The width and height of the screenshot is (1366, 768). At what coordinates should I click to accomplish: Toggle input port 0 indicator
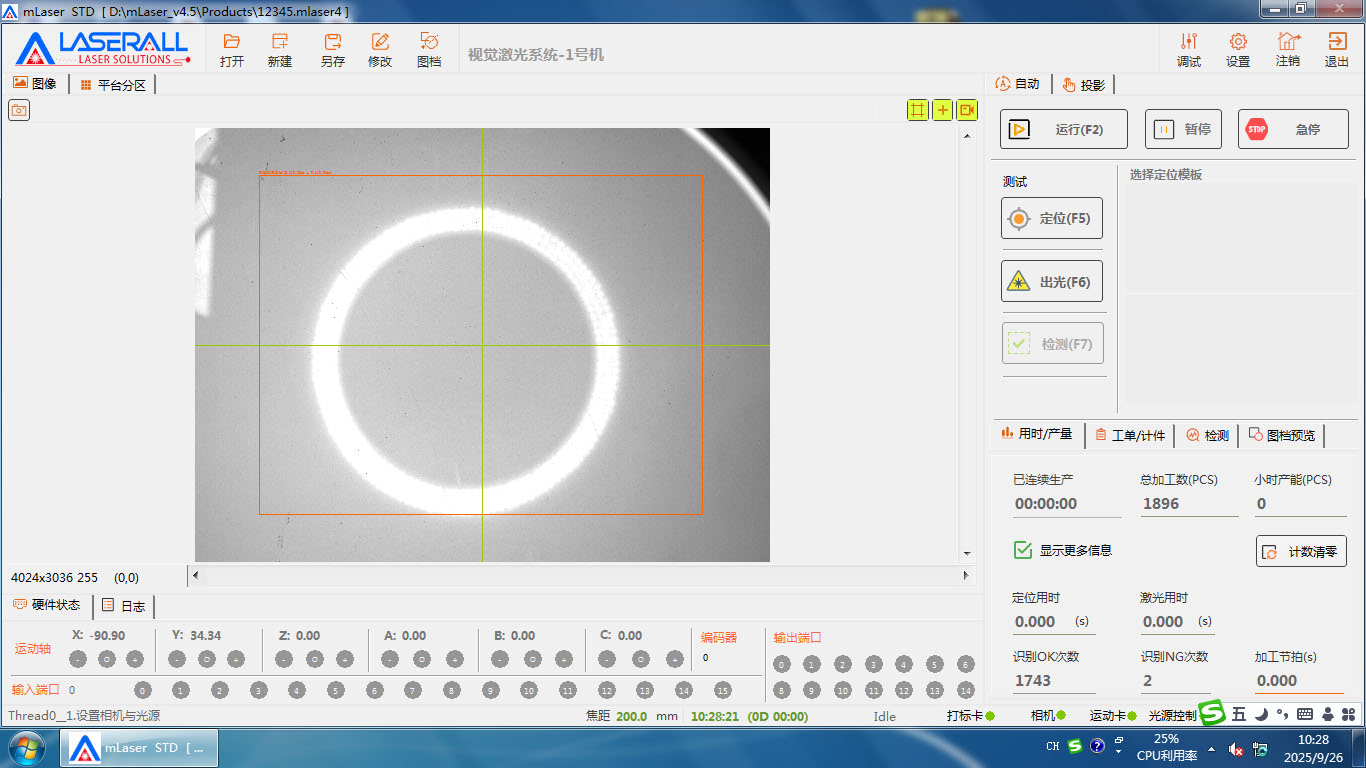[143, 690]
